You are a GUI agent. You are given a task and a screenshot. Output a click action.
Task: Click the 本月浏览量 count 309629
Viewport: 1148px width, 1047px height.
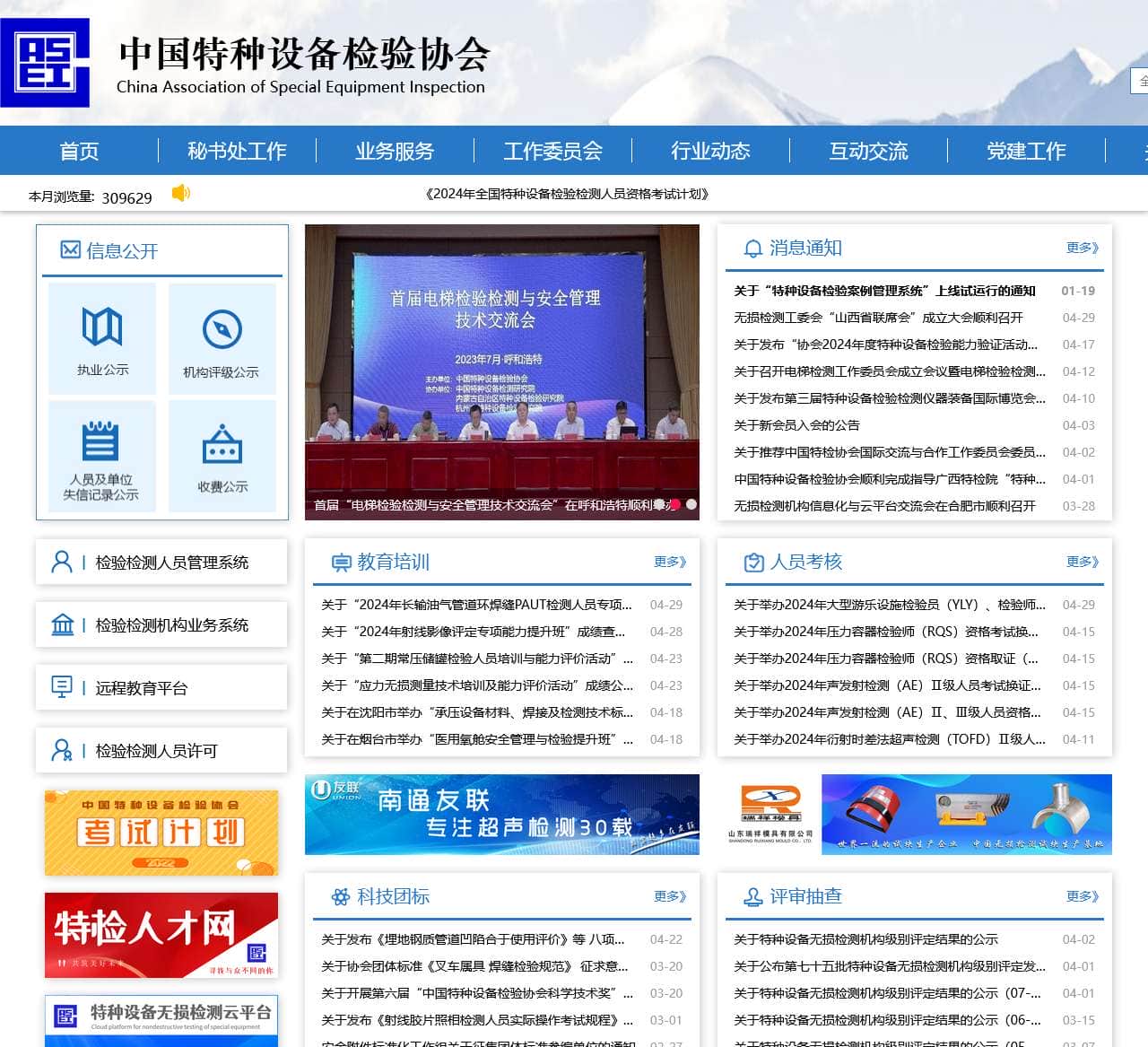click(126, 197)
